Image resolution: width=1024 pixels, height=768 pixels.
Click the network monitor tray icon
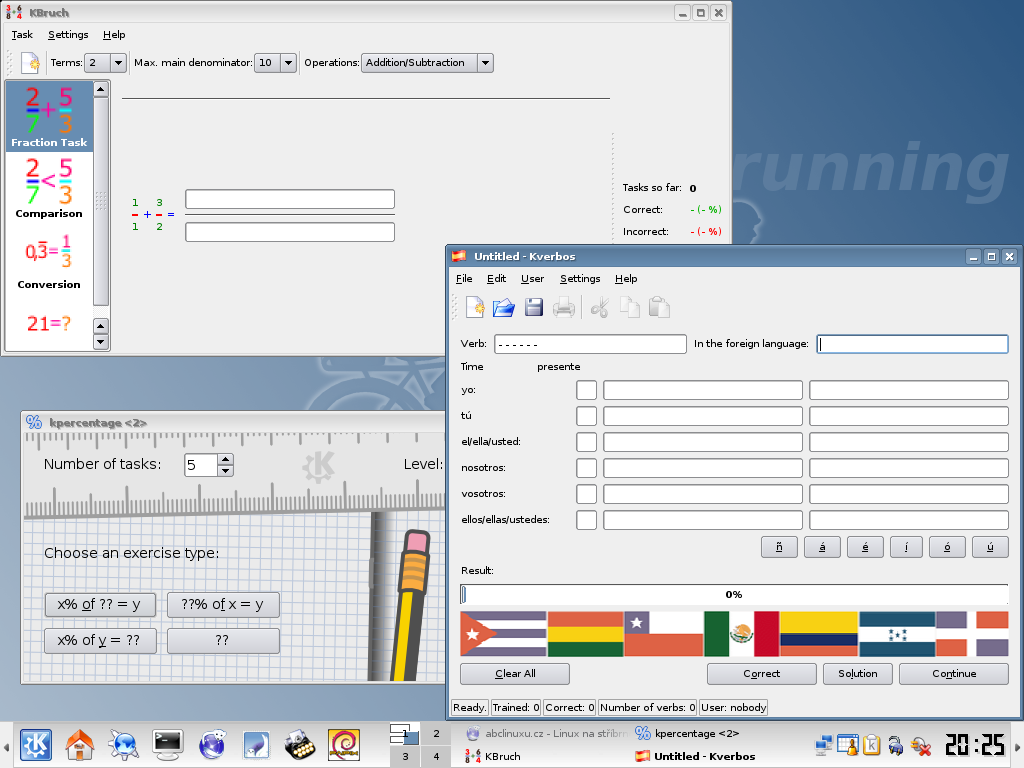click(x=824, y=745)
